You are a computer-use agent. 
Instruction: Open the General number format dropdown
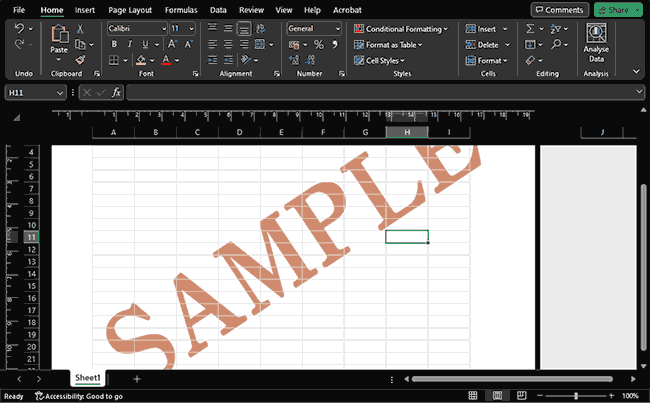[x=338, y=29]
